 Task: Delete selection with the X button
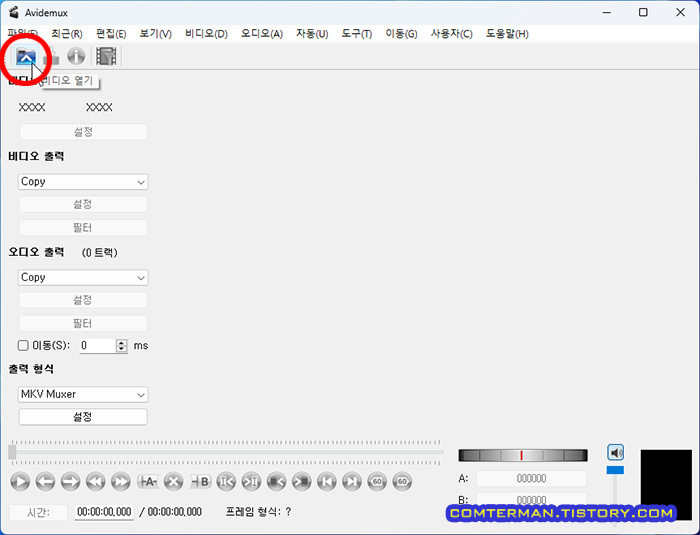(x=174, y=482)
